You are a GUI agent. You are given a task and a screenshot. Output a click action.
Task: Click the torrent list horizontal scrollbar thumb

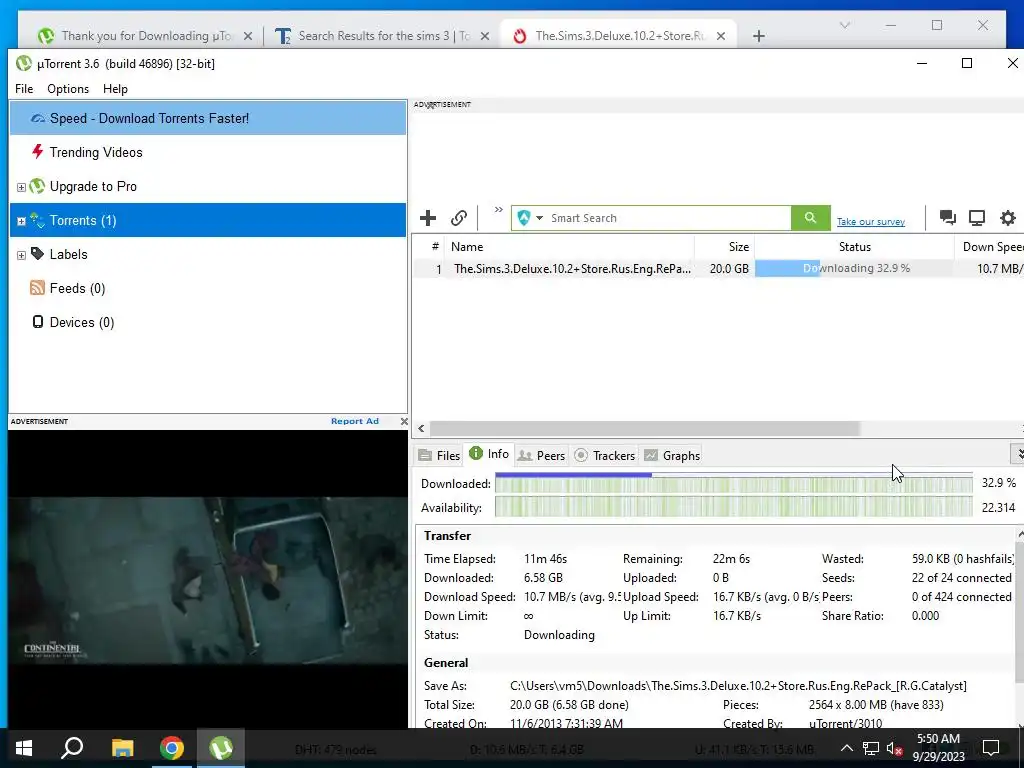point(645,428)
